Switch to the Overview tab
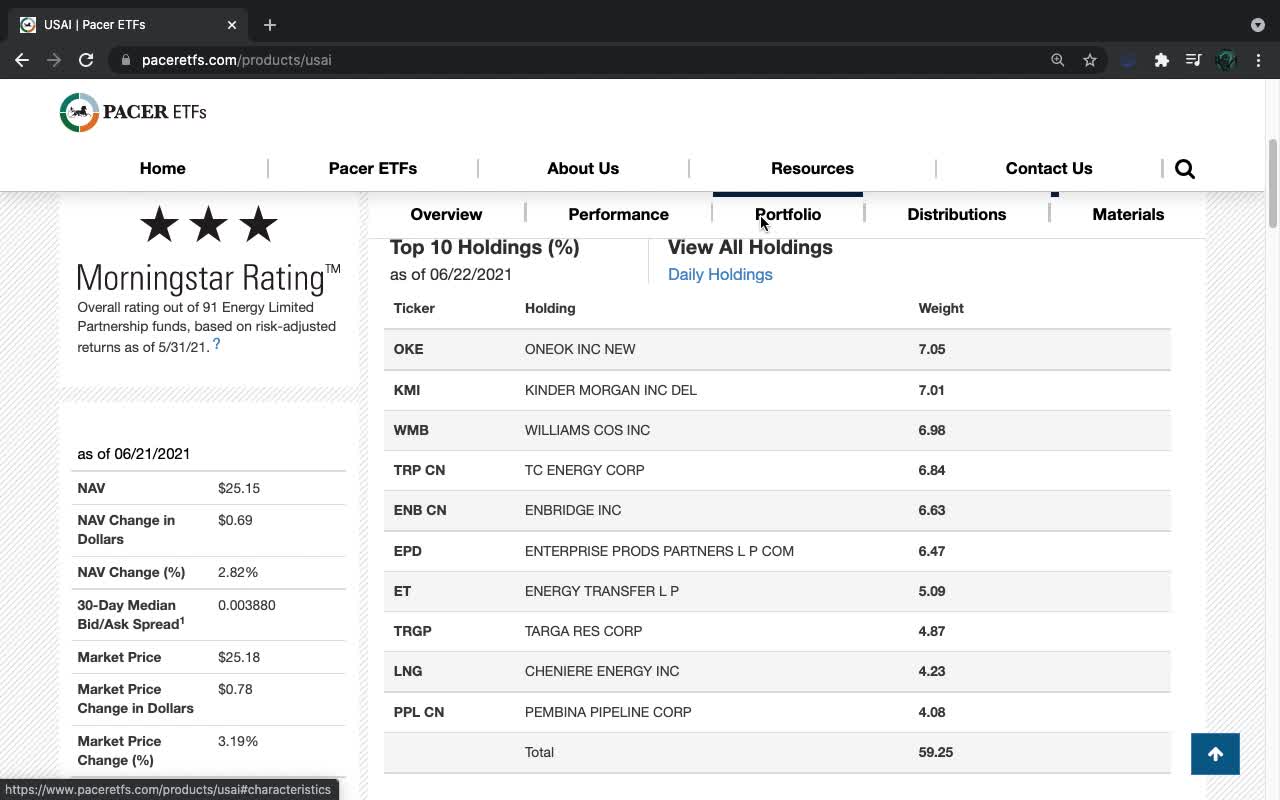1280x800 pixels. pyautogui.click(x=446, y=214)
